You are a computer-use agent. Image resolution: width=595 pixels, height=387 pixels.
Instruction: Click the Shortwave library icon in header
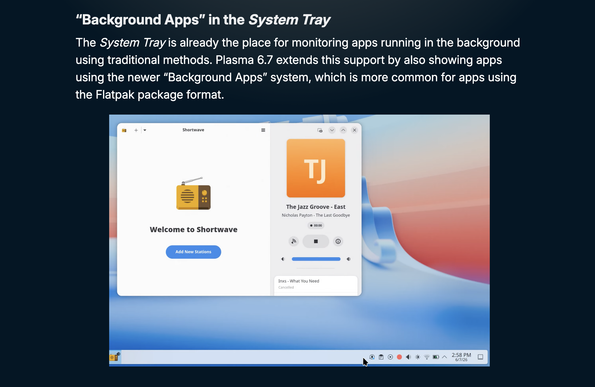point(124,130)
